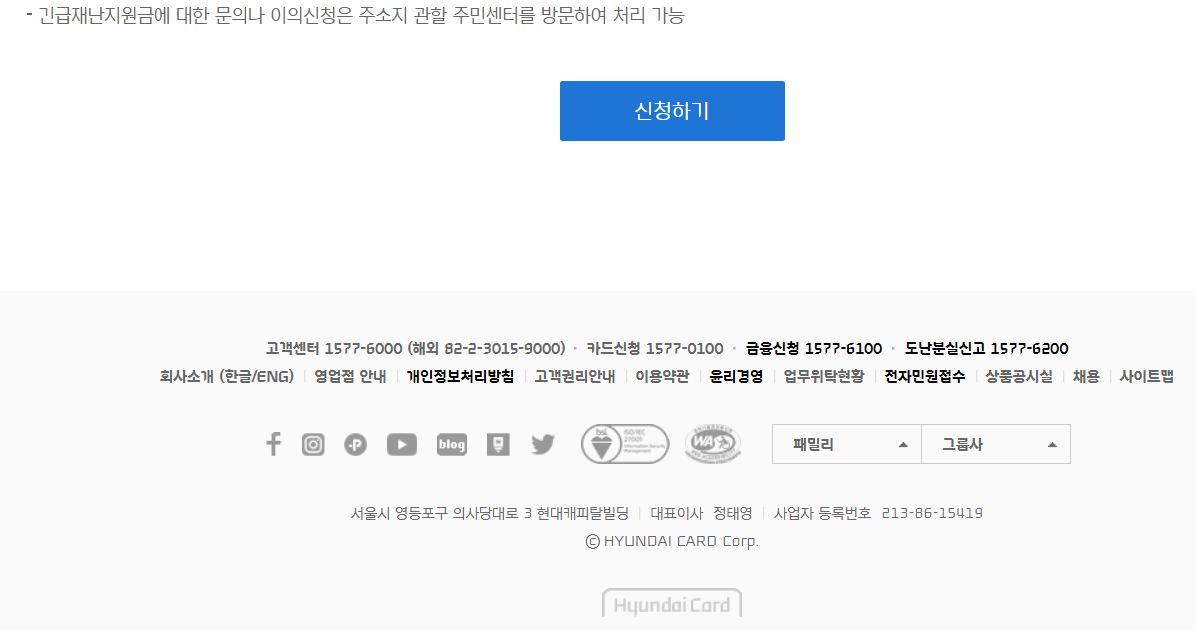Open 전자민원접수 footer link

click(924, 376)
